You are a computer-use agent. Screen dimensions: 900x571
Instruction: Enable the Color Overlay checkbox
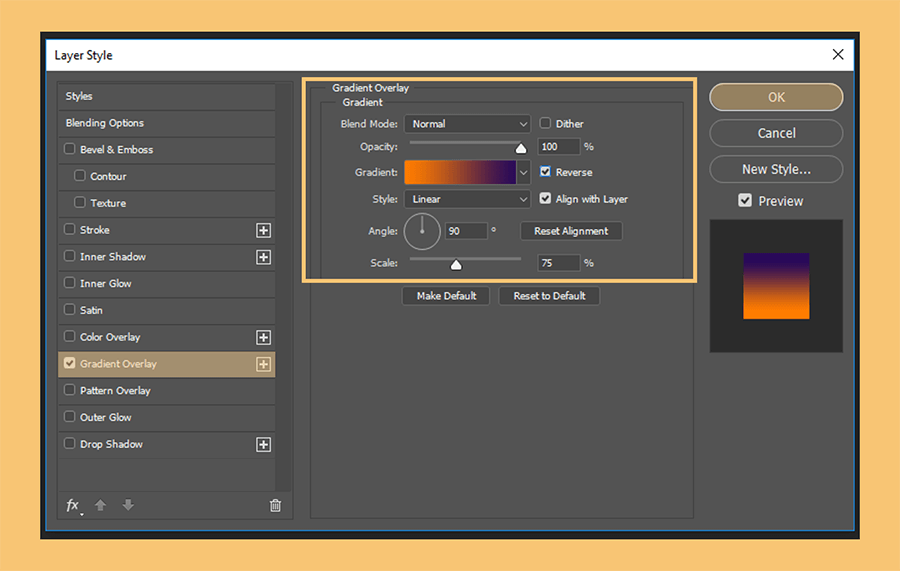pos(70,336)
